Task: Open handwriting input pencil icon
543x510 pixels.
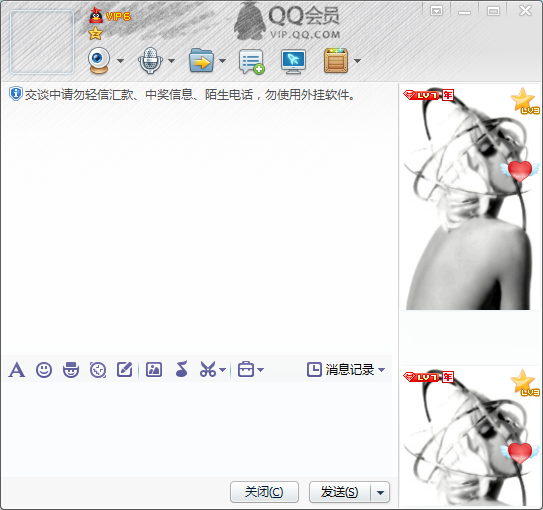Action: 125,369
